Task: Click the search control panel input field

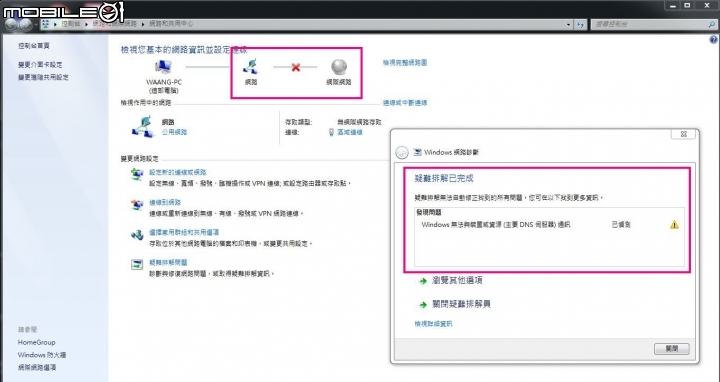Action: point(649,24)
